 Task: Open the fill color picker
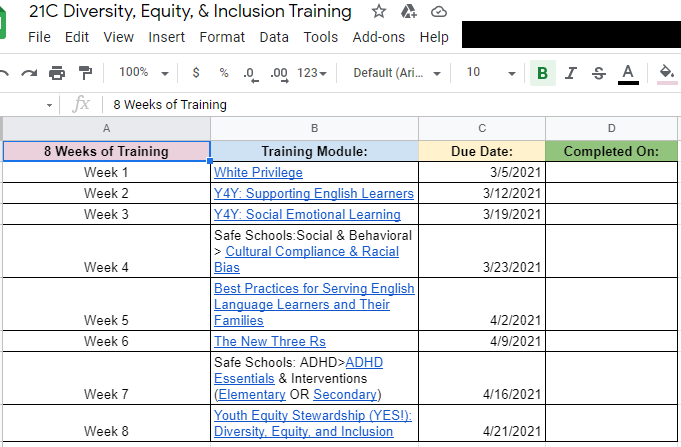click(666, 73)
